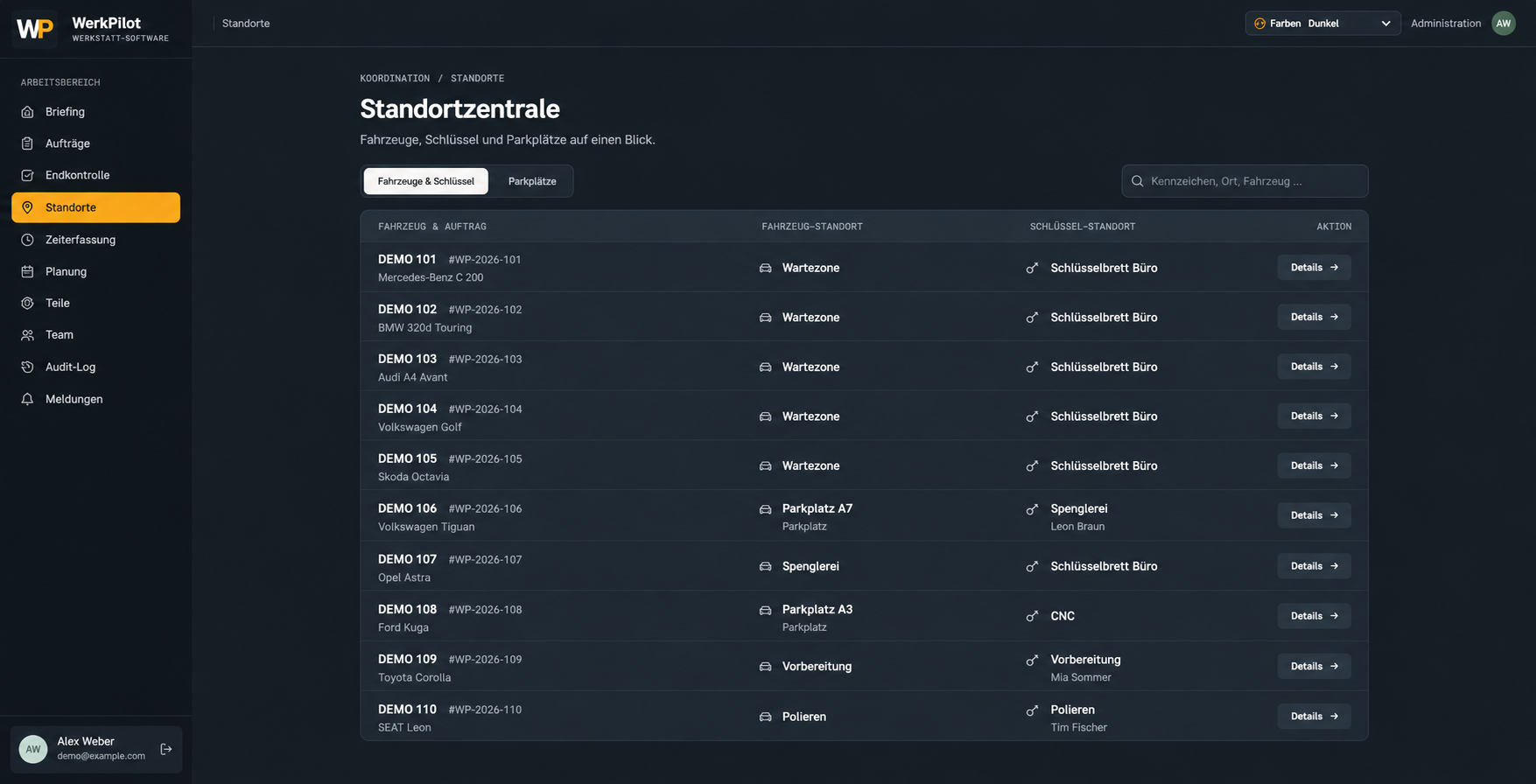The height and width of the screenshot is (784, 1536).
Task: Select the Fahrzeuge & Schlüssel tab
Action: coord(426,181)
